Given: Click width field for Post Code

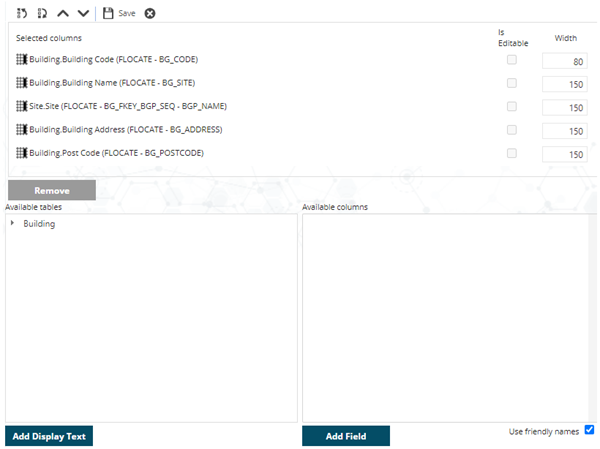Looking at the screenshot, I should [x=564, y=154].
